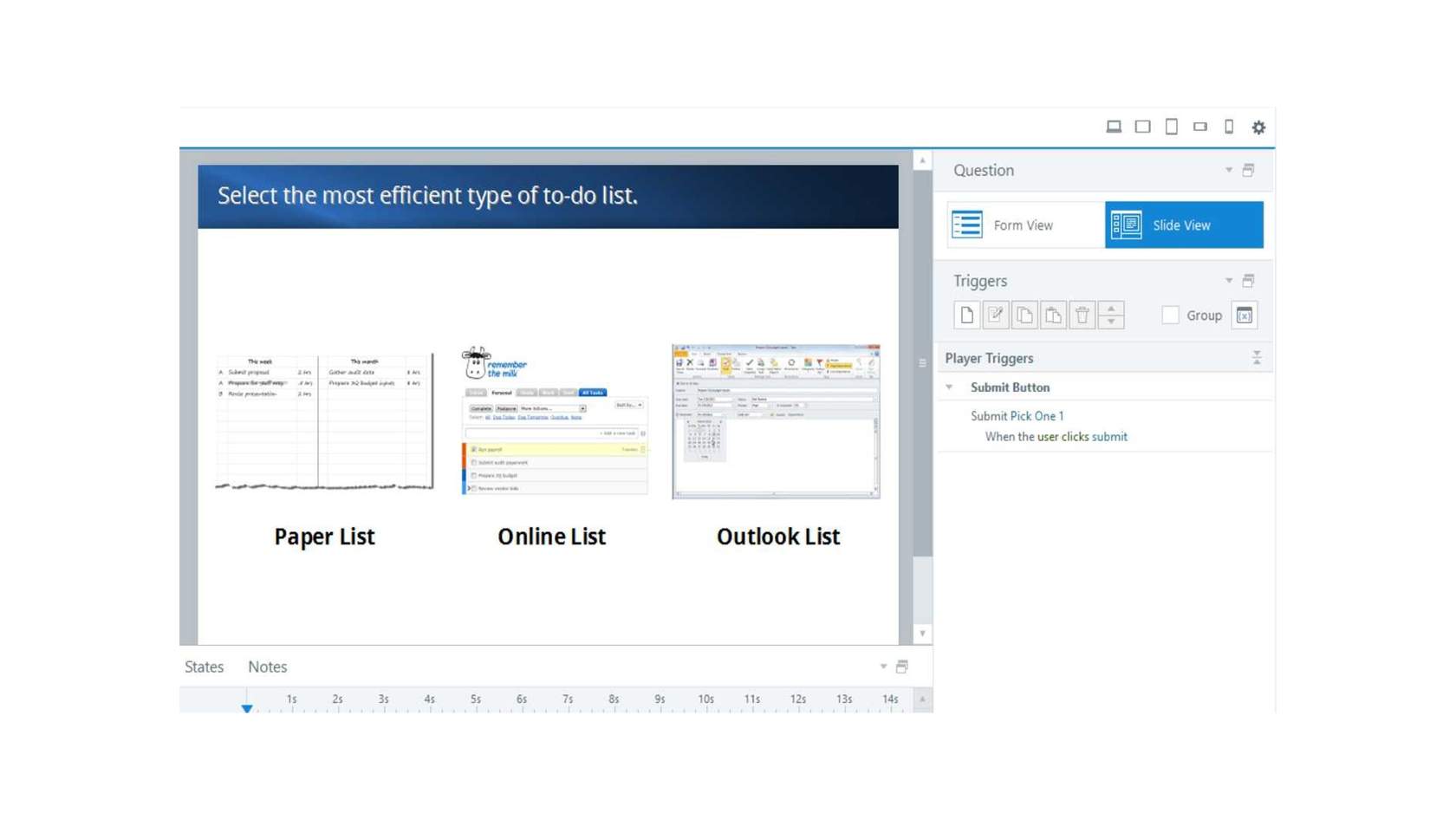
Task: Open Question panel dropdown arrow
Action: (x=1229, y=170)
